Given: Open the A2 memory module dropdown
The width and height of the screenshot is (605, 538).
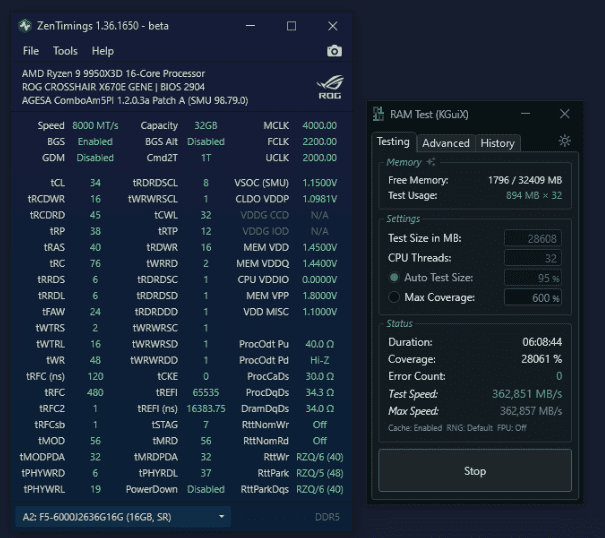Looking at the screenshot, I should point(123,517).
